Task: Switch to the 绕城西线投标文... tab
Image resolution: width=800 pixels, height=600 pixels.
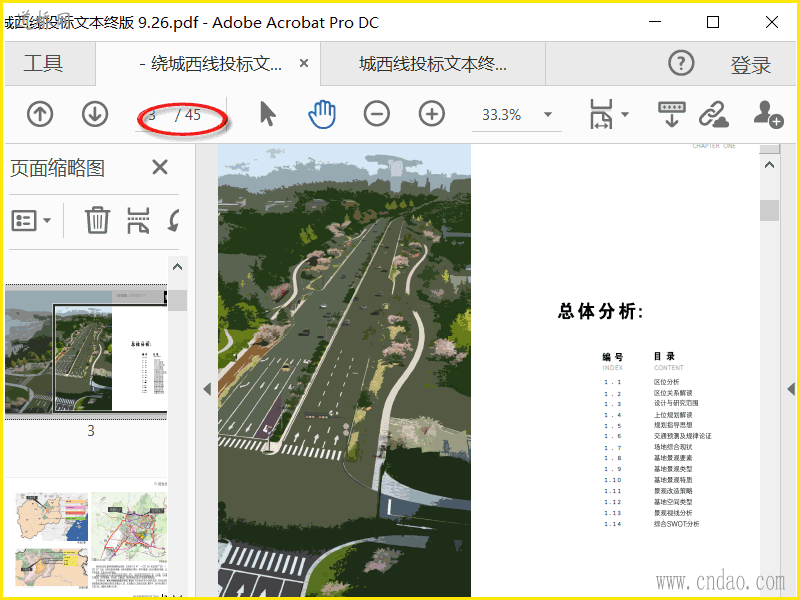Action: pyautogui.click(x=210, y=64)
